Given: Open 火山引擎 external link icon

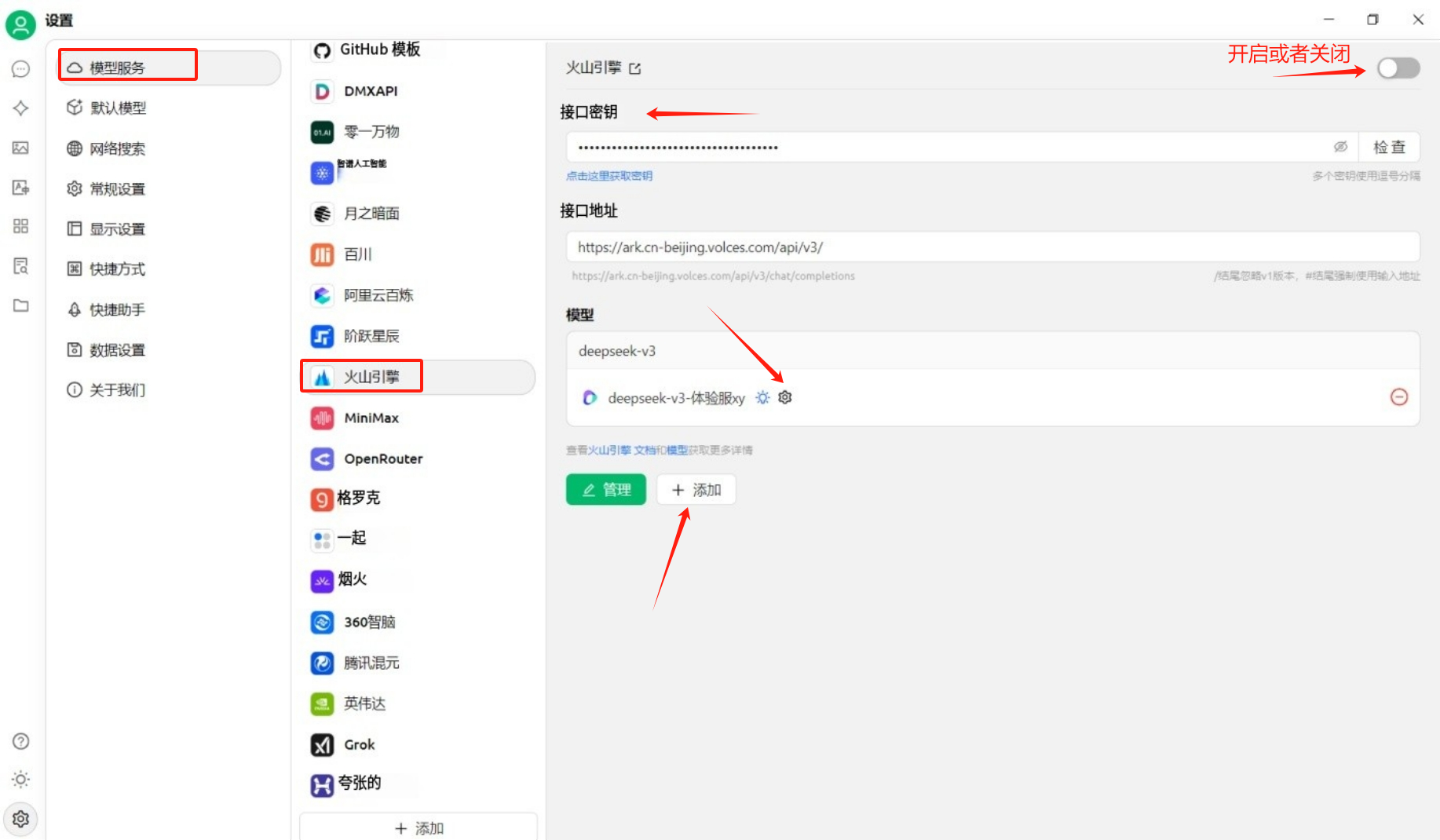Looking at the screenshot, I should (x=635, y=69).
